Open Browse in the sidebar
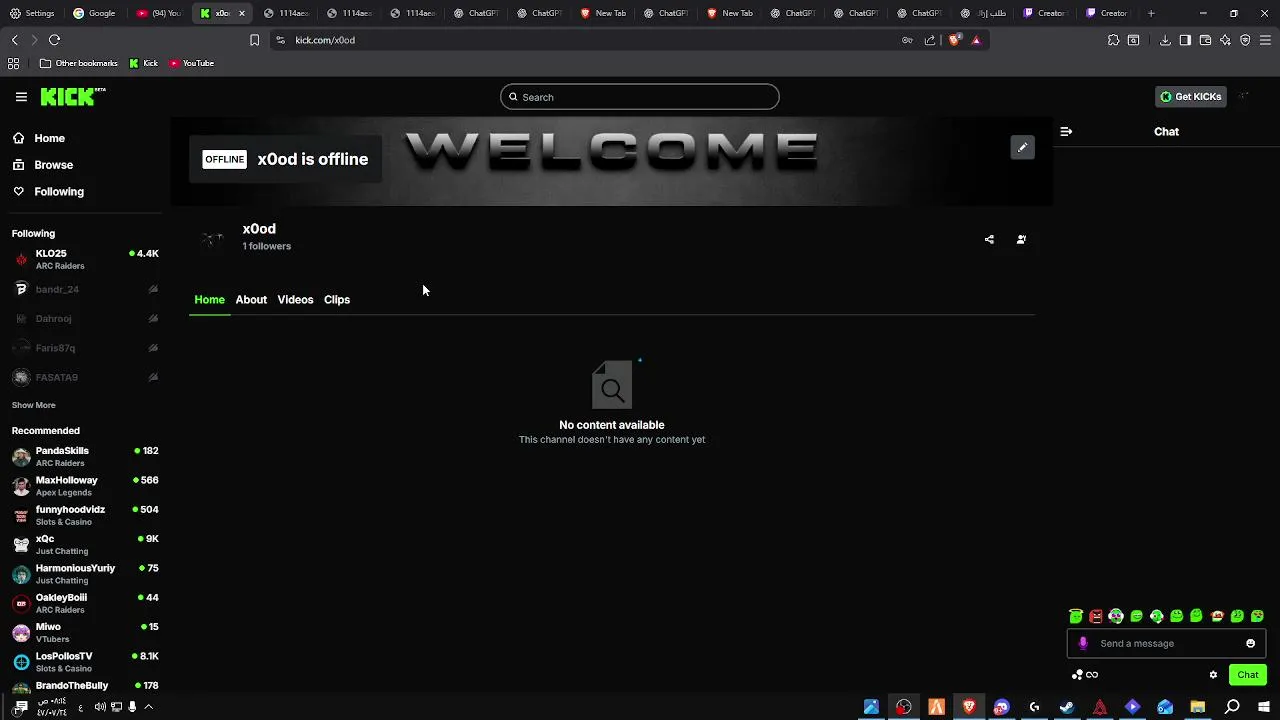 click(53, 165)
